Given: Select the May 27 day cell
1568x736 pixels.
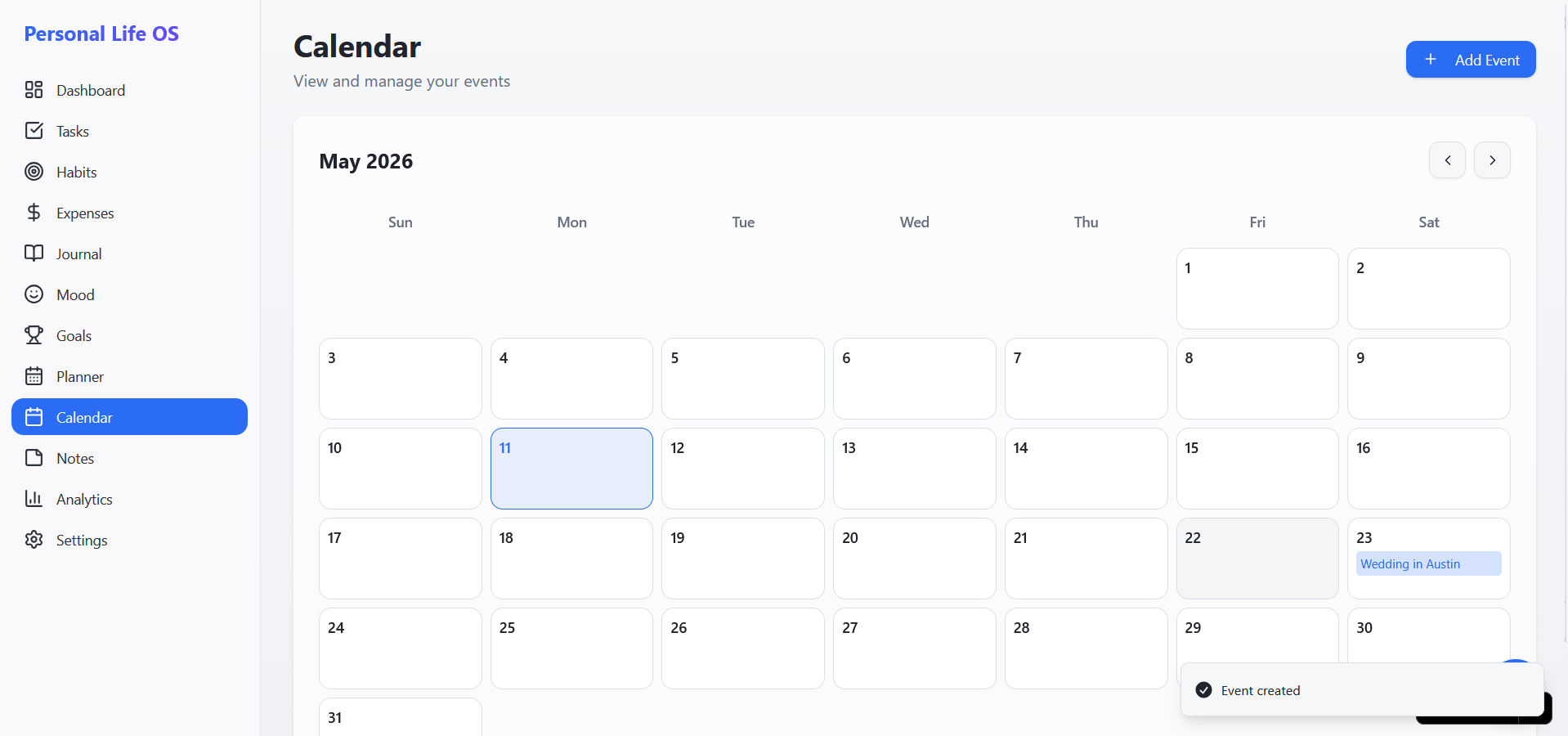Looking at the screenshot, I should [915, 648].
